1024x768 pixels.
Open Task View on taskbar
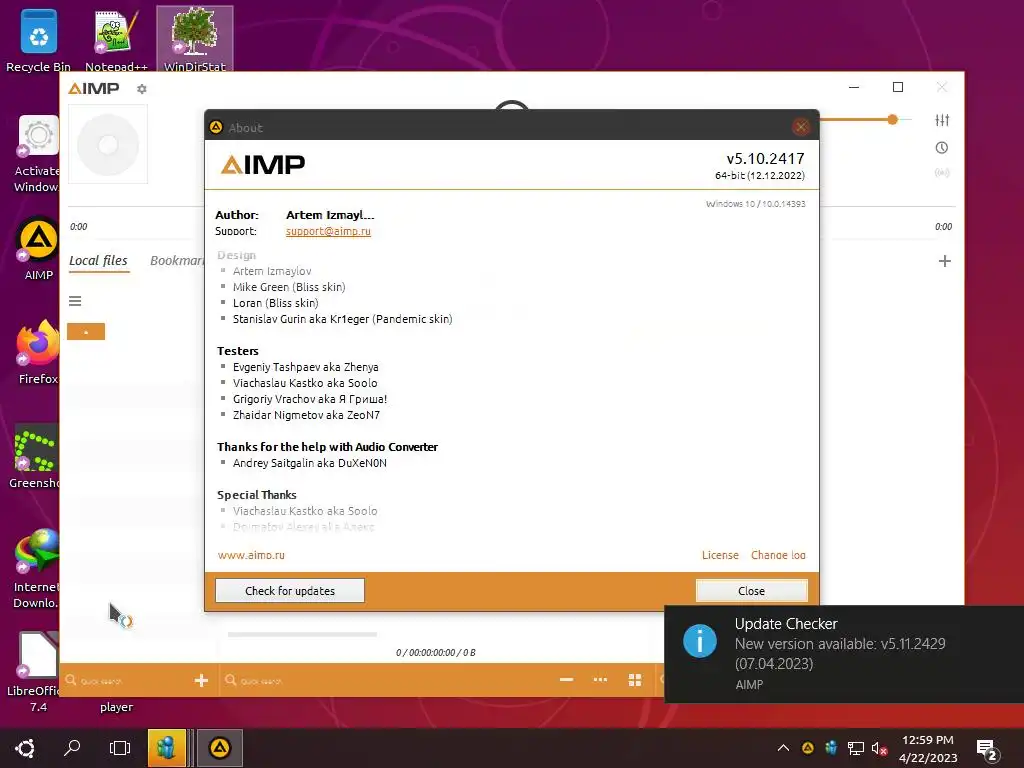[x=120, y=748]
